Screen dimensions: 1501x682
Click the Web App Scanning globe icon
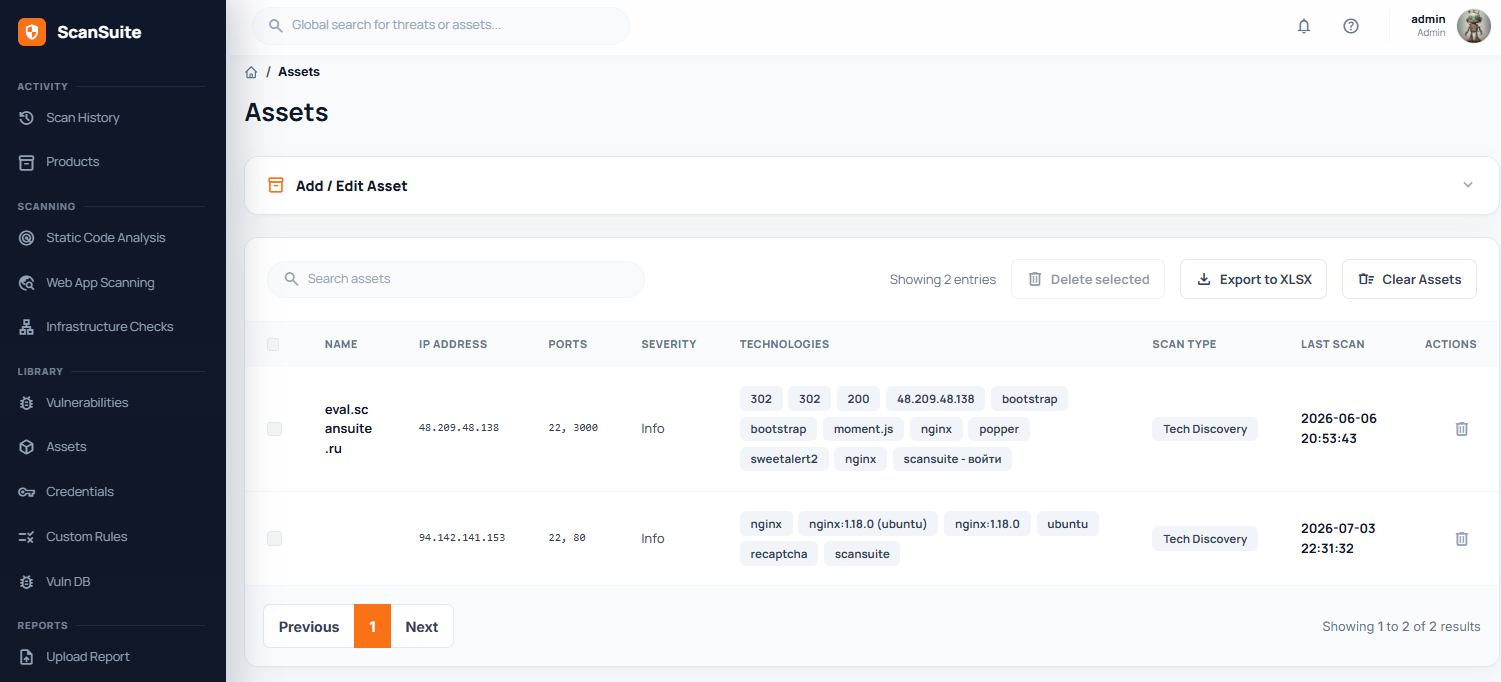(x=27, y=283)
